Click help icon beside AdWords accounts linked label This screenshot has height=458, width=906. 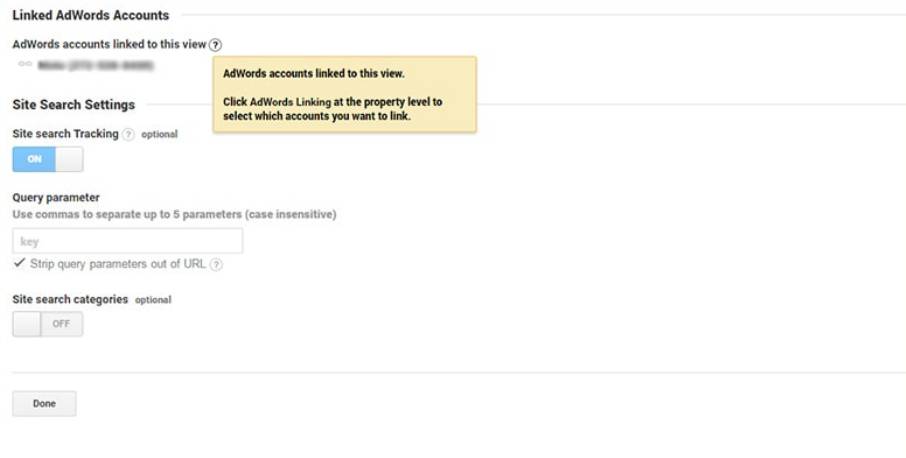216,45
